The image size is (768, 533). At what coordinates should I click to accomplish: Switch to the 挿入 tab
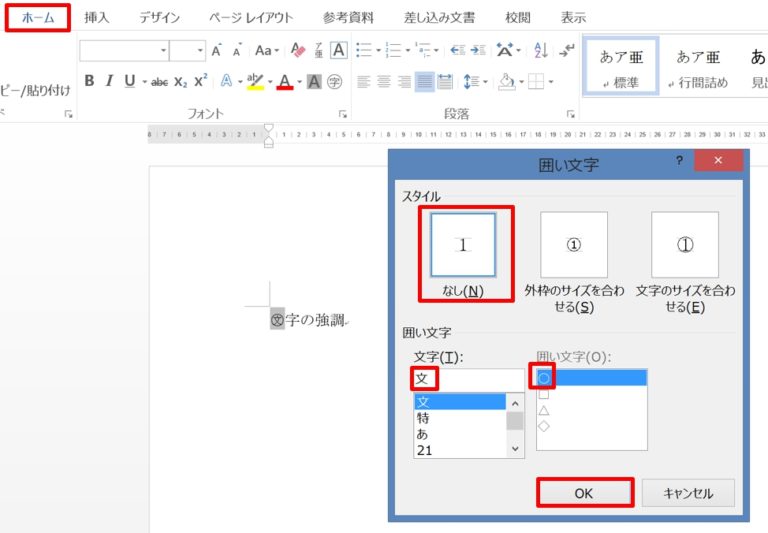tap(97, 18)
